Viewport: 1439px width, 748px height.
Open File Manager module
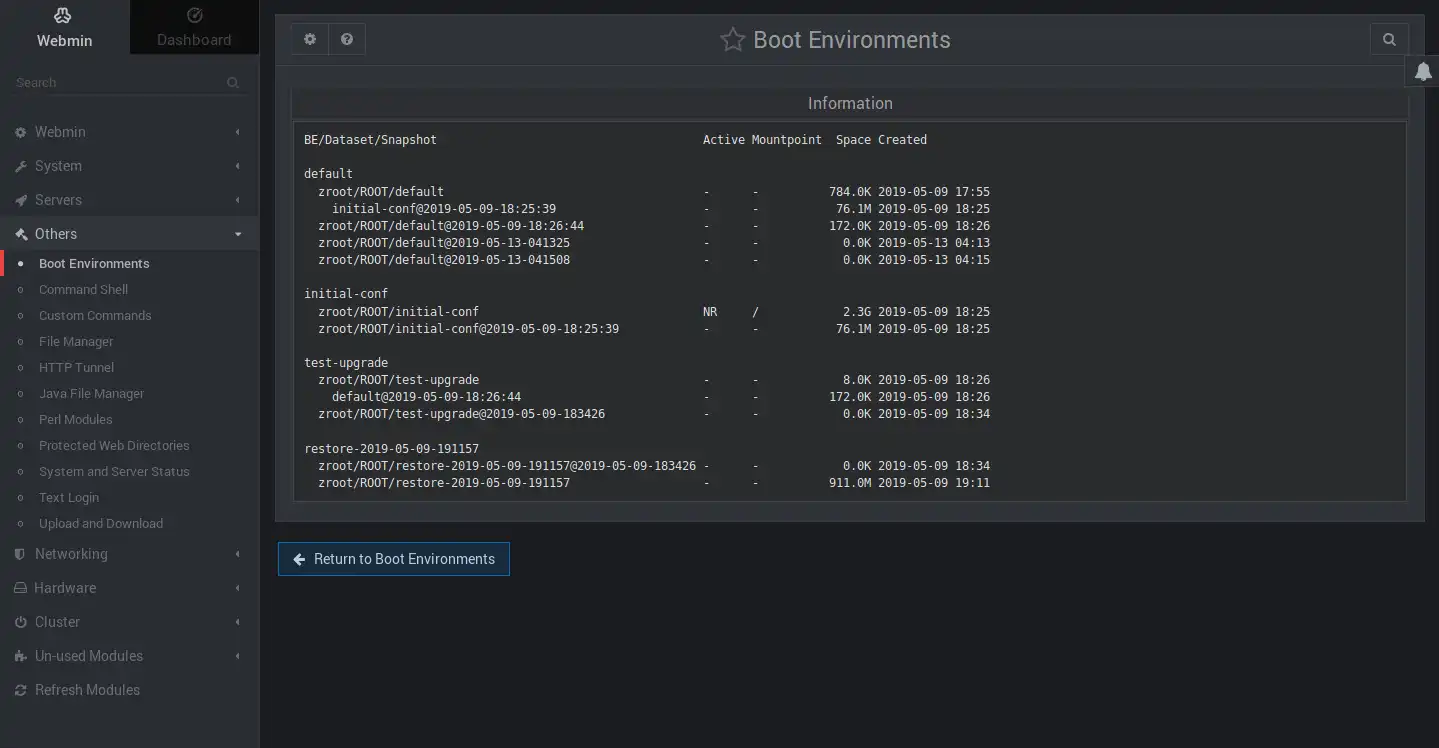click(x=76, y=342)
